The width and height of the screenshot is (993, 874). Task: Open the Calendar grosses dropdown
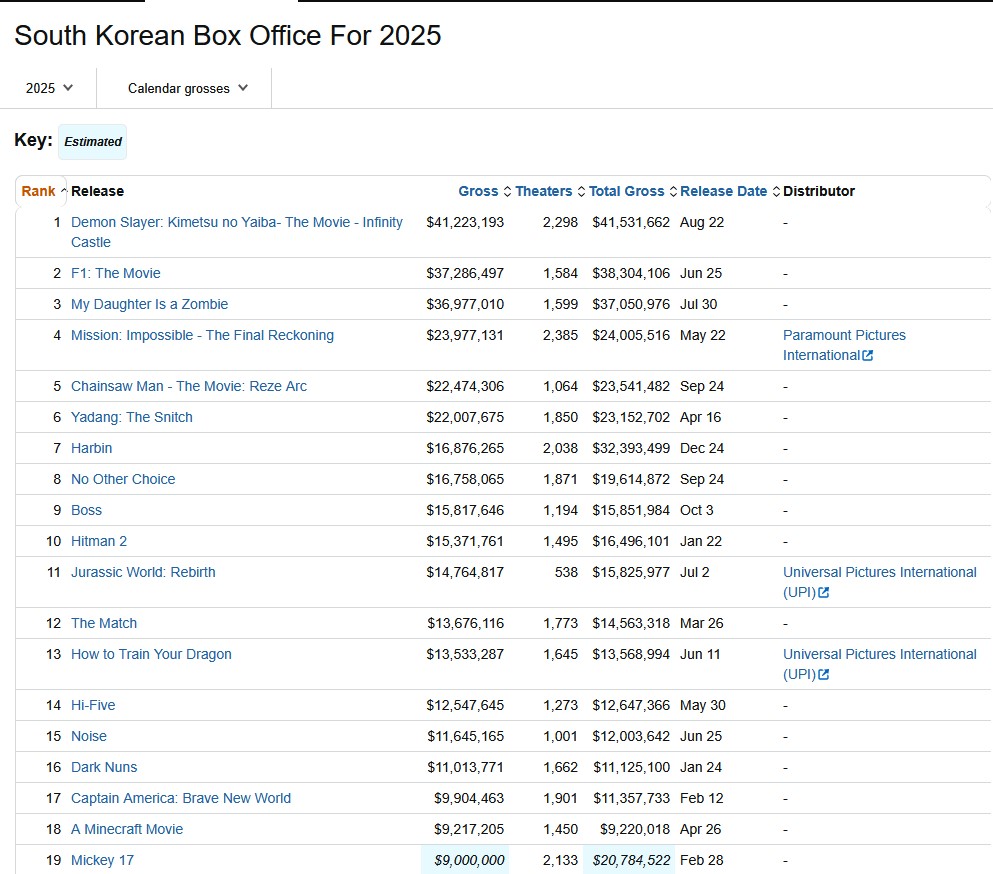click(187, 88)
